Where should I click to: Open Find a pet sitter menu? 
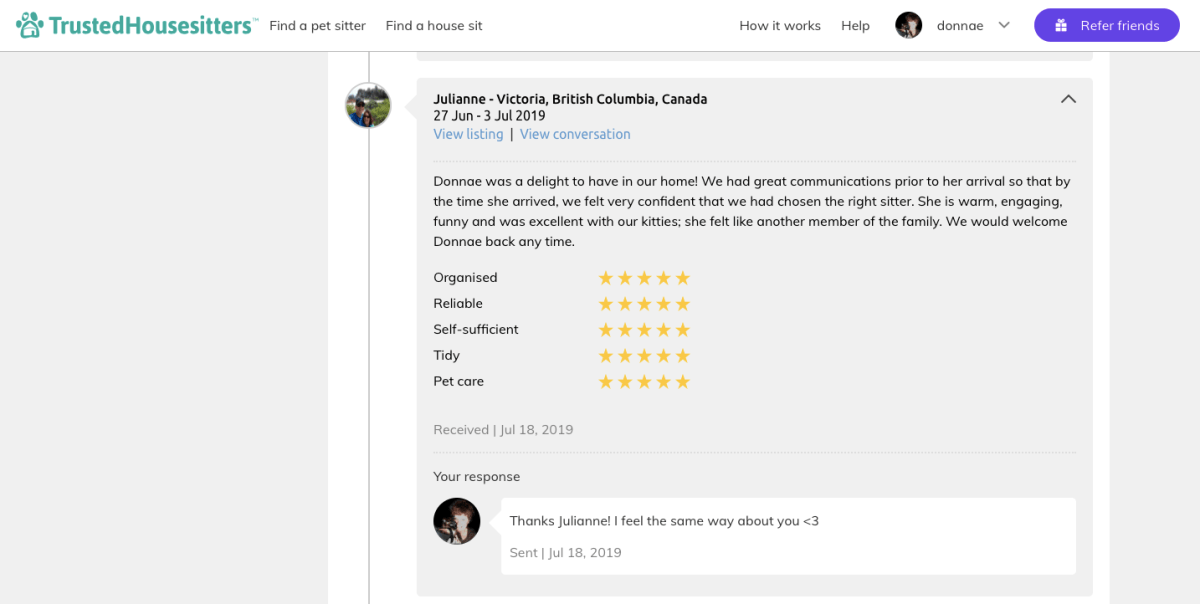(x=318, y=26)
